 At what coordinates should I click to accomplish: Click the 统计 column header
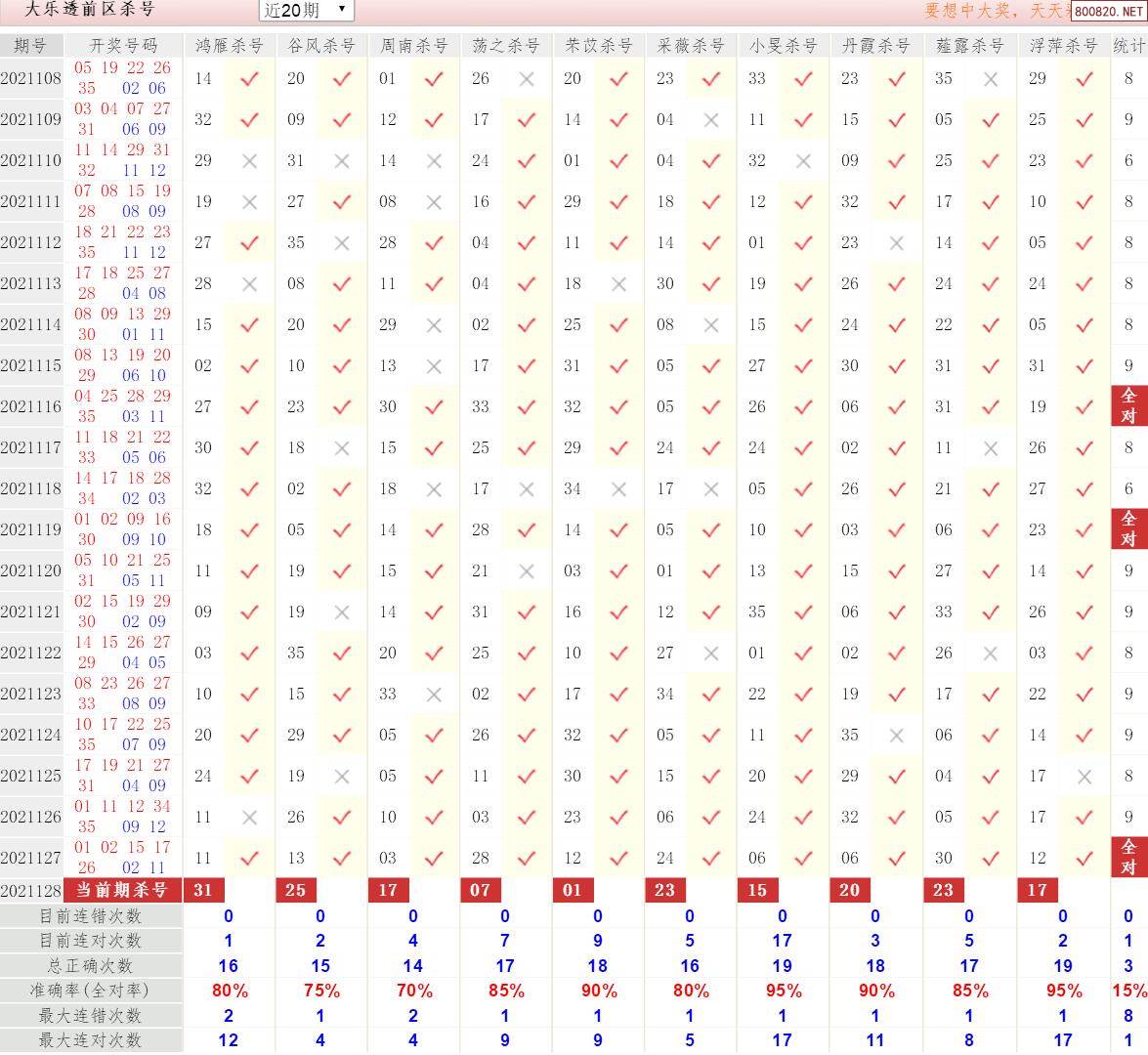pyautogui.click(x=1129, y=45)
